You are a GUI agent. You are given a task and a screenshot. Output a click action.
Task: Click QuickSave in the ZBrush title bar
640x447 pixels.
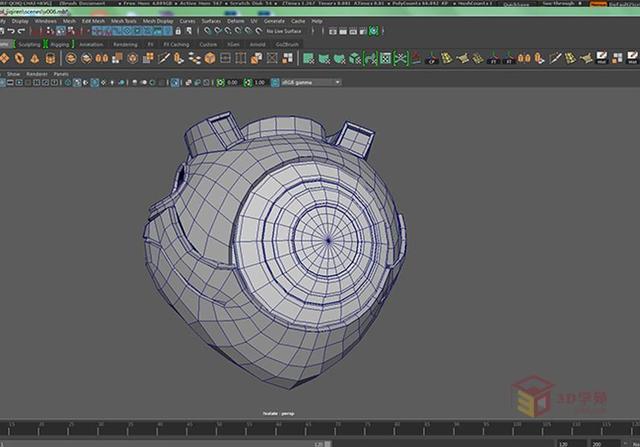pyautogui.click(x=516, y=4)
